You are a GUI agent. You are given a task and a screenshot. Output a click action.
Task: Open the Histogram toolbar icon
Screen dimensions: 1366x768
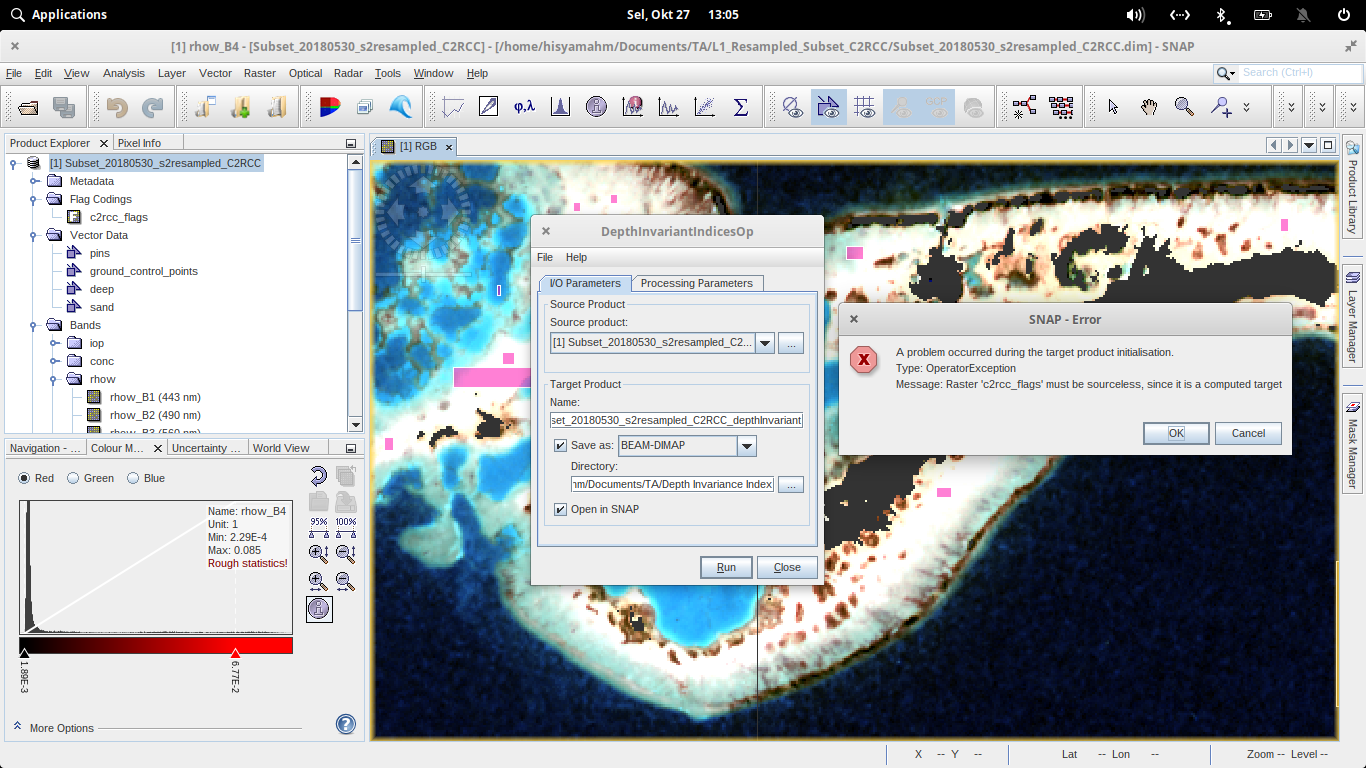click(560, 107)
